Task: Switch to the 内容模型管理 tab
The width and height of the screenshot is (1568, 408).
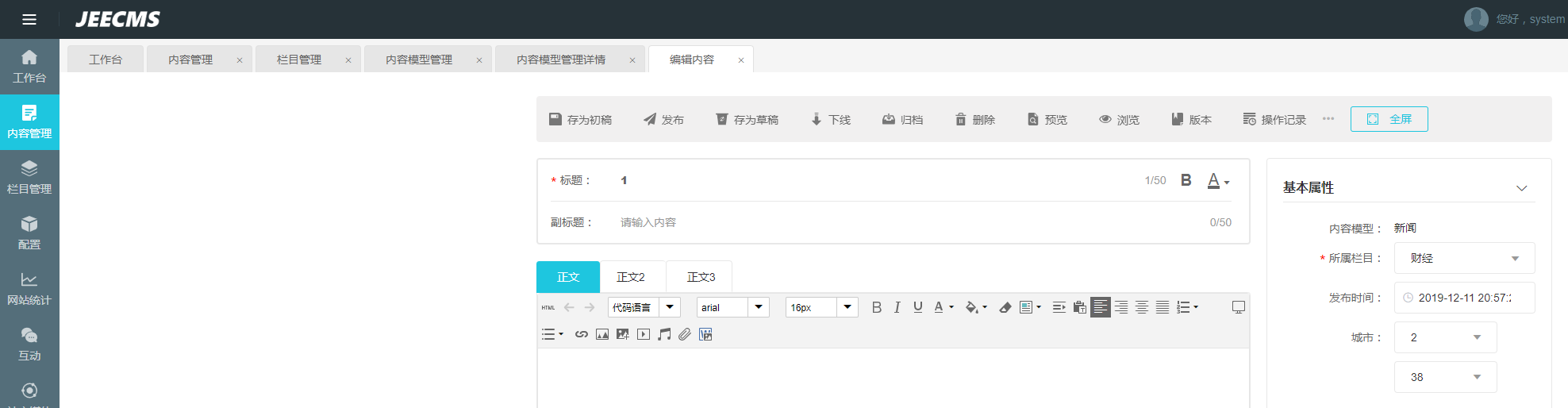Action: point(419,60)
